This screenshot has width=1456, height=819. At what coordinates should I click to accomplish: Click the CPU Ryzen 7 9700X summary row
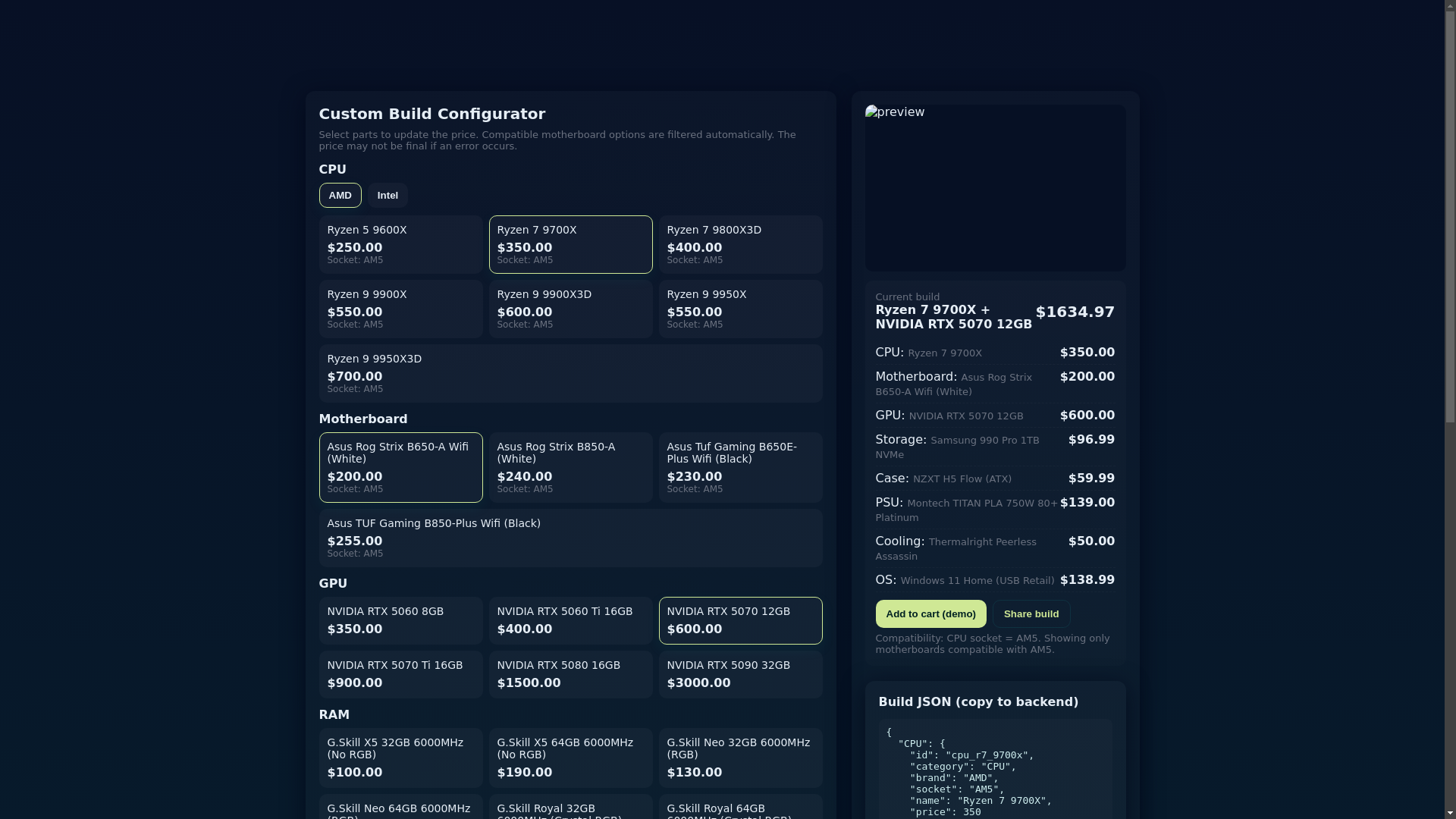point(995,353)
